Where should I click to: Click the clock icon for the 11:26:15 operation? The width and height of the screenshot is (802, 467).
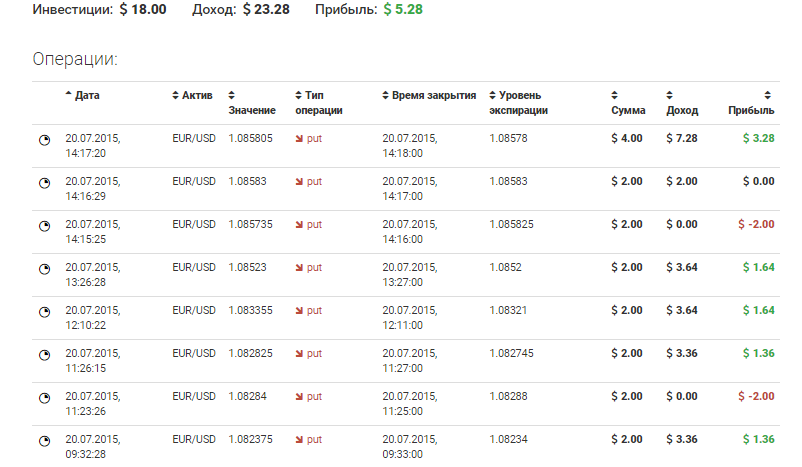pos(44,355)
